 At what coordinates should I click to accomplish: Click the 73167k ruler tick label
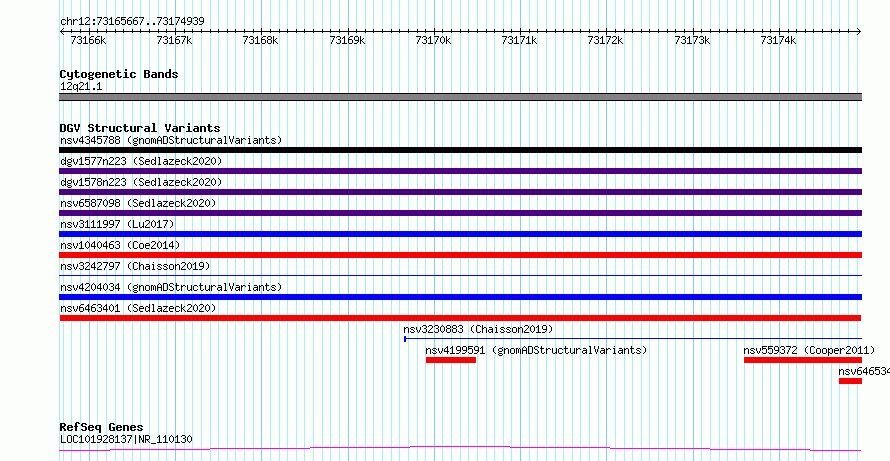click(174, 40)
